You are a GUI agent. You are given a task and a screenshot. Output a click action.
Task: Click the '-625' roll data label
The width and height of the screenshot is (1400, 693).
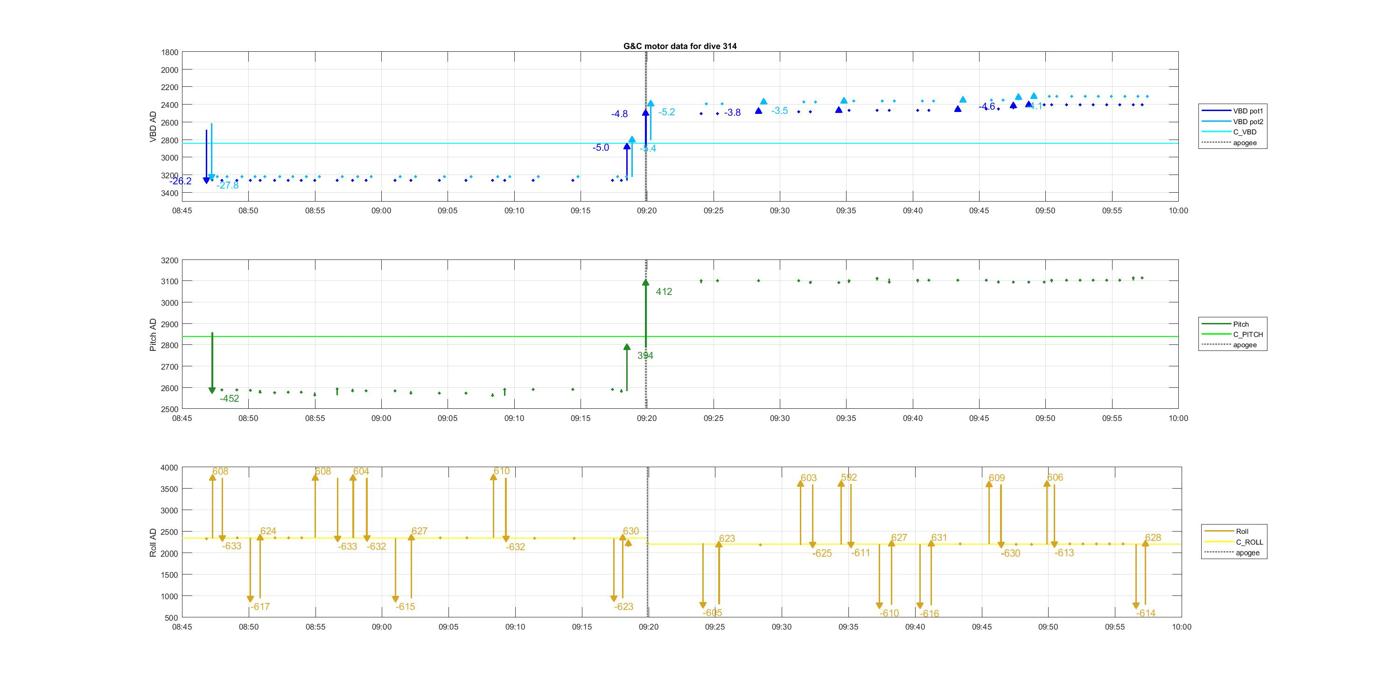point(822,553)
